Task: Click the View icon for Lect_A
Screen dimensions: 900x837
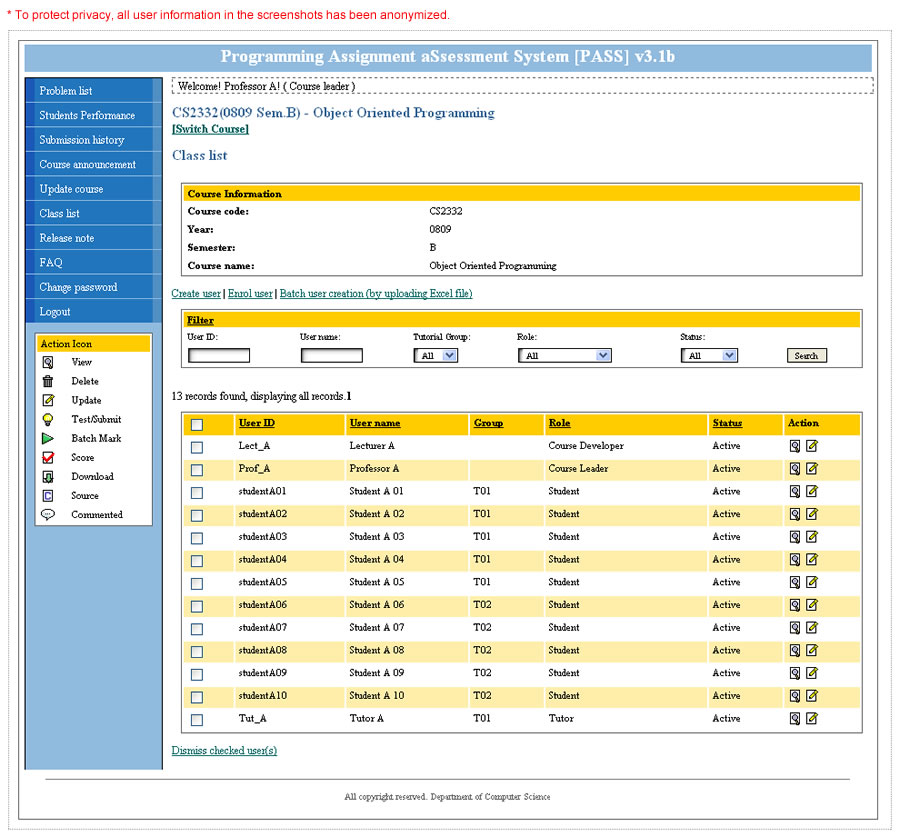Action: pyautogui.click(x=795, y=446)
